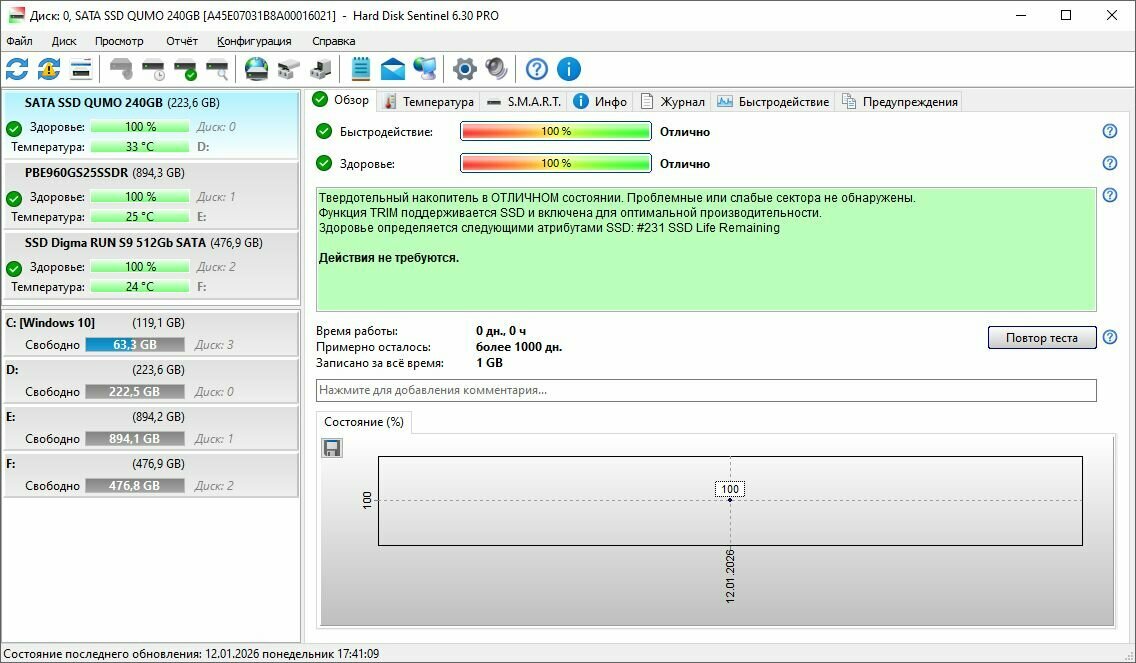Open the Справка menu

pyautogui.click(x=333, y=41)
